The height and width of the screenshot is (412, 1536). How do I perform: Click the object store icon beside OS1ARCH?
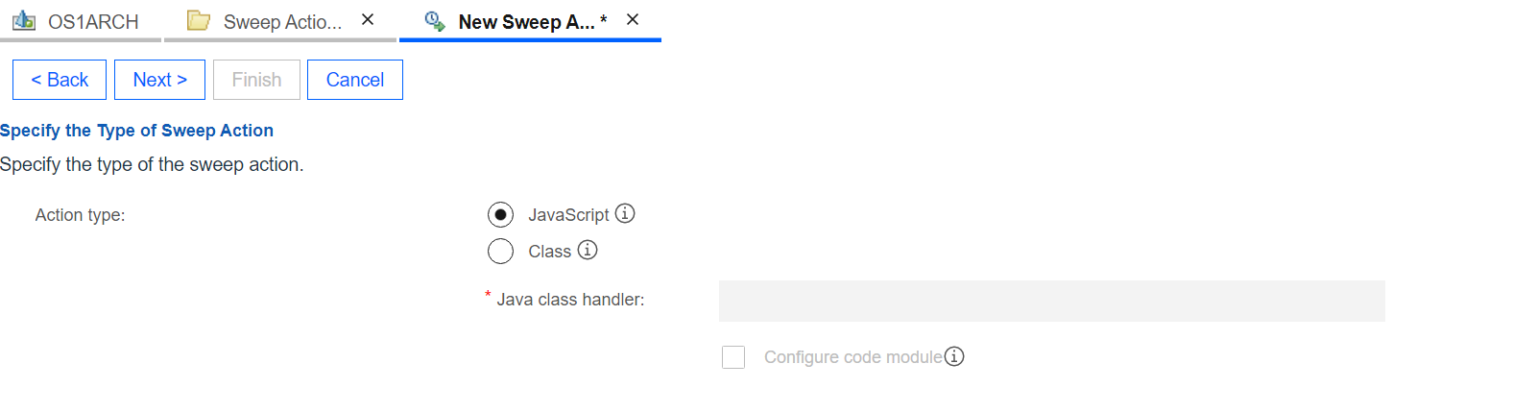click(22, 21)
